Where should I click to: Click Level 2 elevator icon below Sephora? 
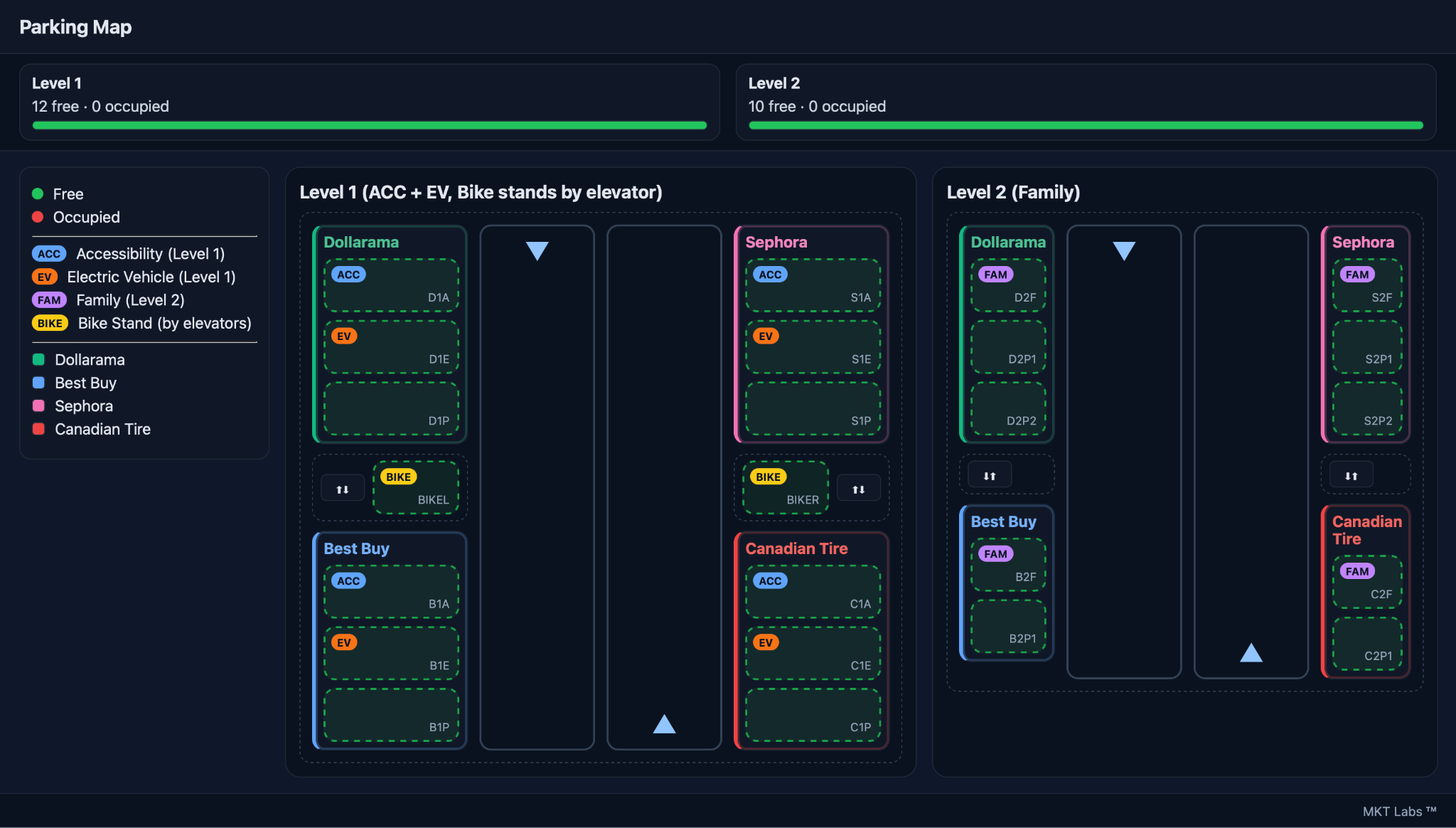tap(1351, 475)
